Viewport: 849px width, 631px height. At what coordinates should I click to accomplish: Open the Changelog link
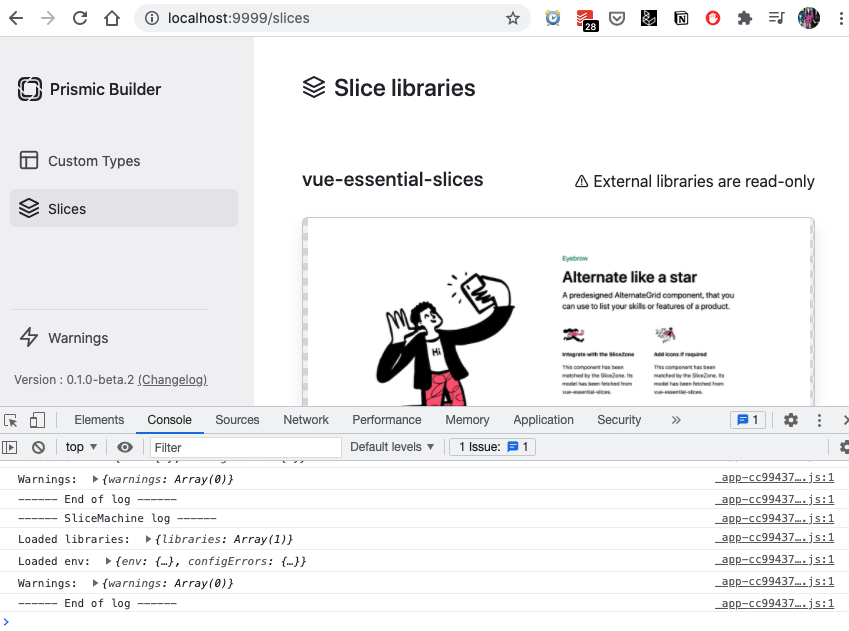pyautogui.click(x=173, y=380)
